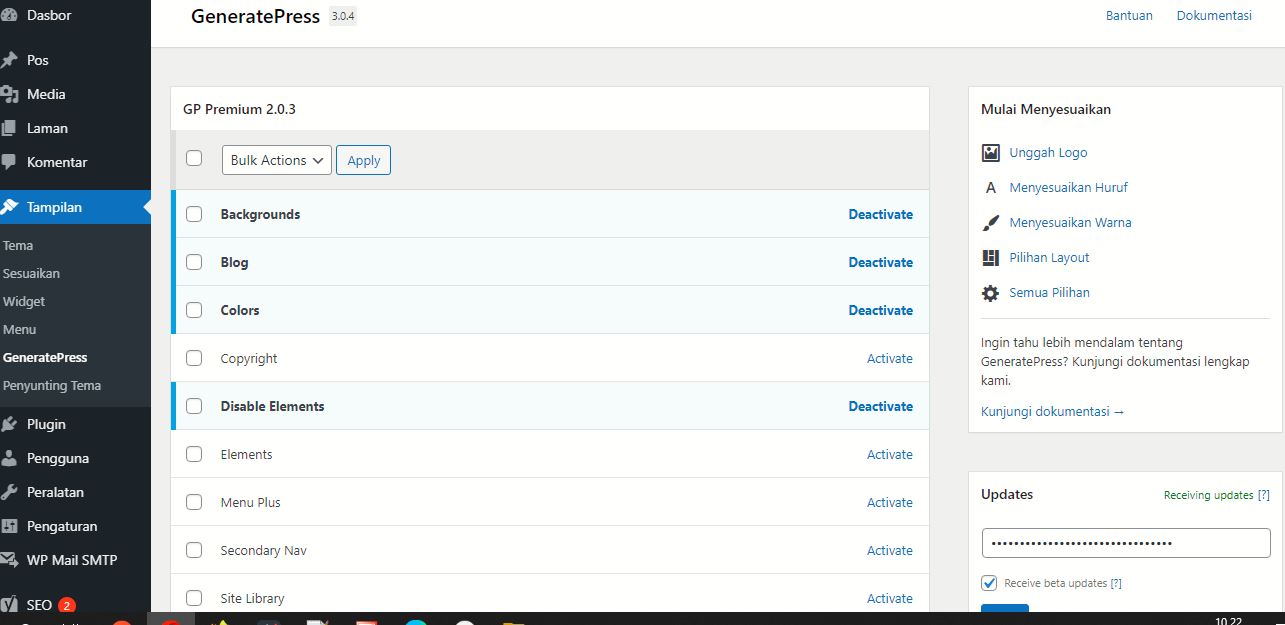The width and height of the screenshot is (1285, 625).
Task: Open the Unggah Logo link
Action: point(1048,153)
